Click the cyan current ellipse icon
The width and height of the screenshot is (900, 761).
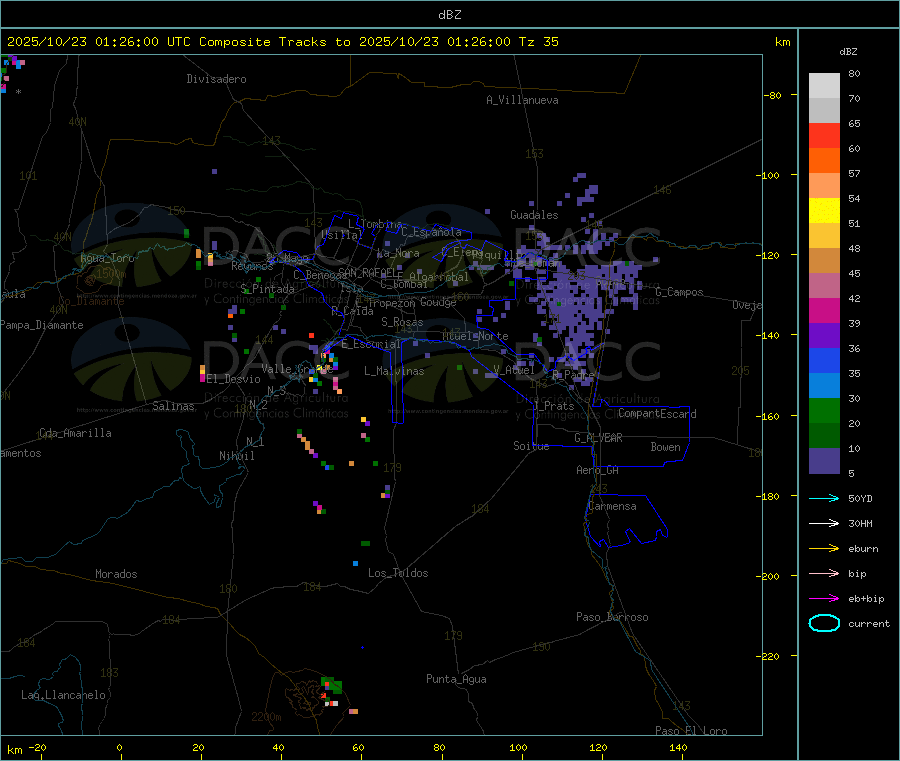pos(824,623)
